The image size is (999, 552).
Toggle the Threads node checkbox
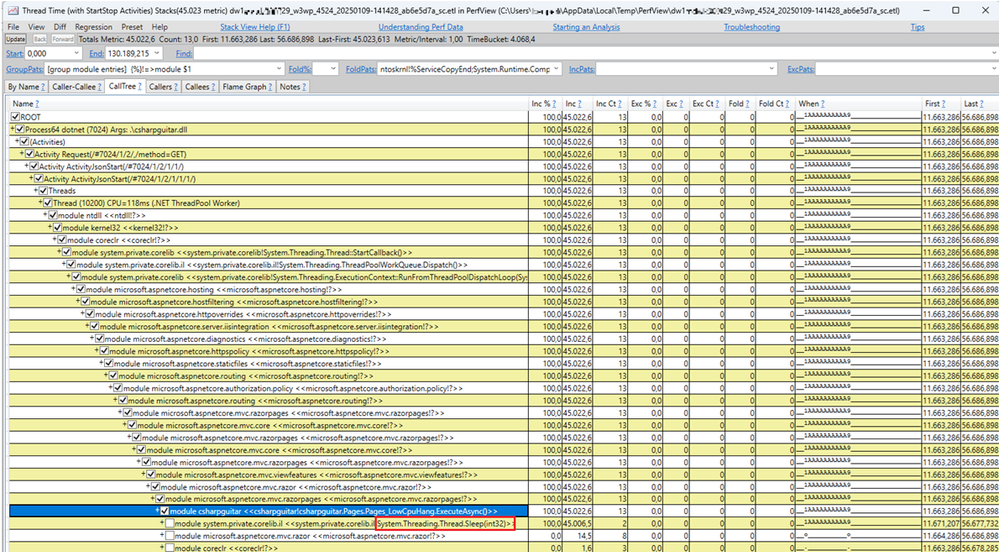[43, 191]
